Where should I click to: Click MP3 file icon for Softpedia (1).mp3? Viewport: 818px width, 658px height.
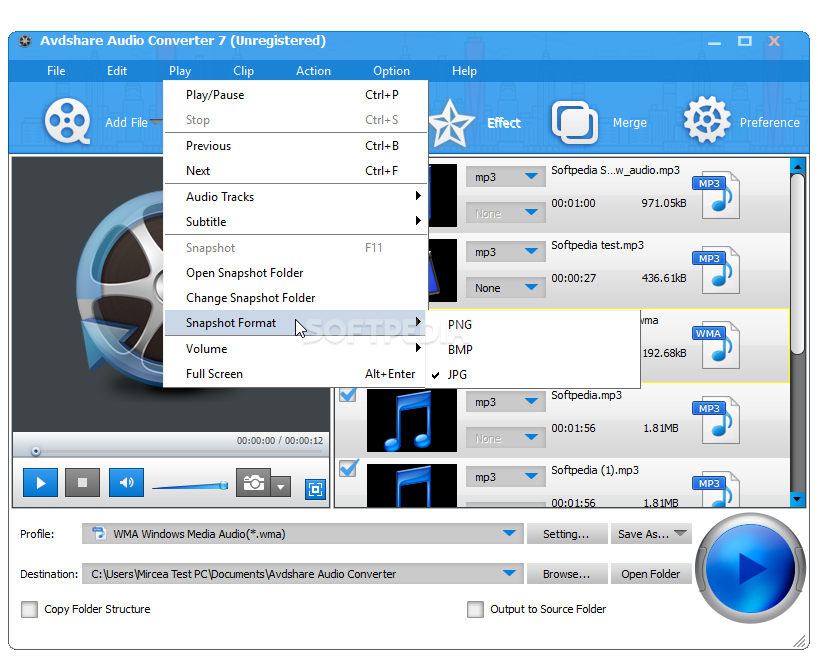pos(717,489)
